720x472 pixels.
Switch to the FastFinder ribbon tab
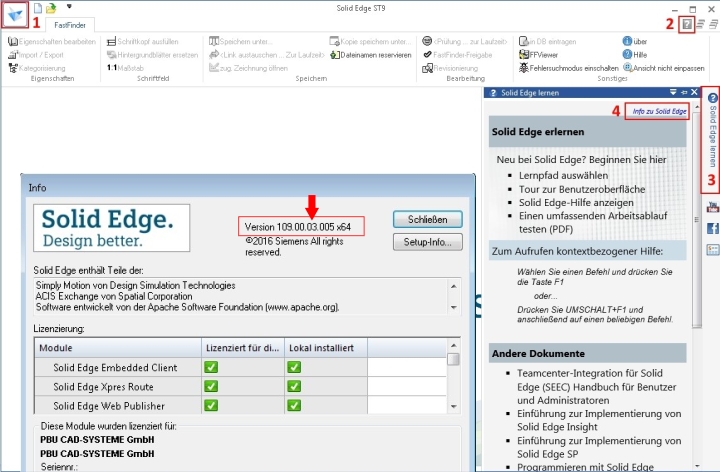coord(70,25)
